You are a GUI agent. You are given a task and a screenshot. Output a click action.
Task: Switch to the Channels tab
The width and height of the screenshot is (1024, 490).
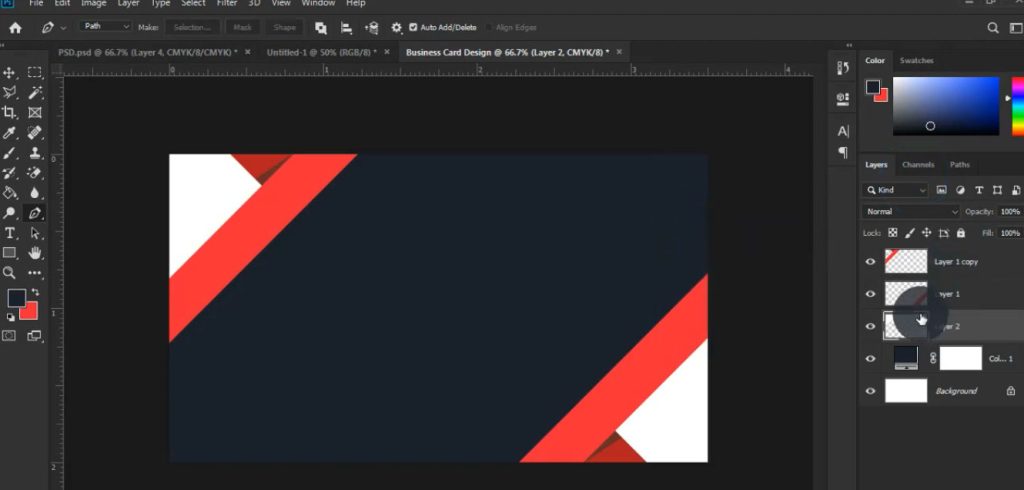tap(918, 165)
